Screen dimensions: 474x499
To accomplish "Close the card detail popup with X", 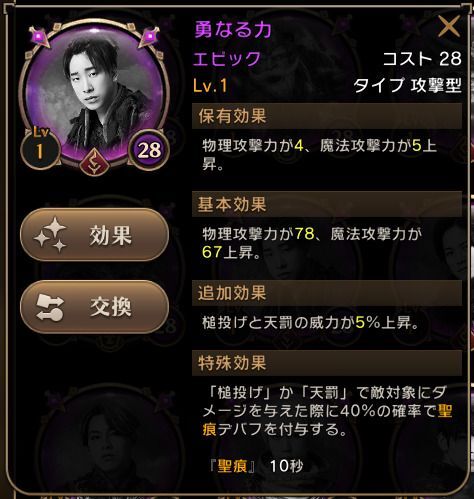I will 449,26.
